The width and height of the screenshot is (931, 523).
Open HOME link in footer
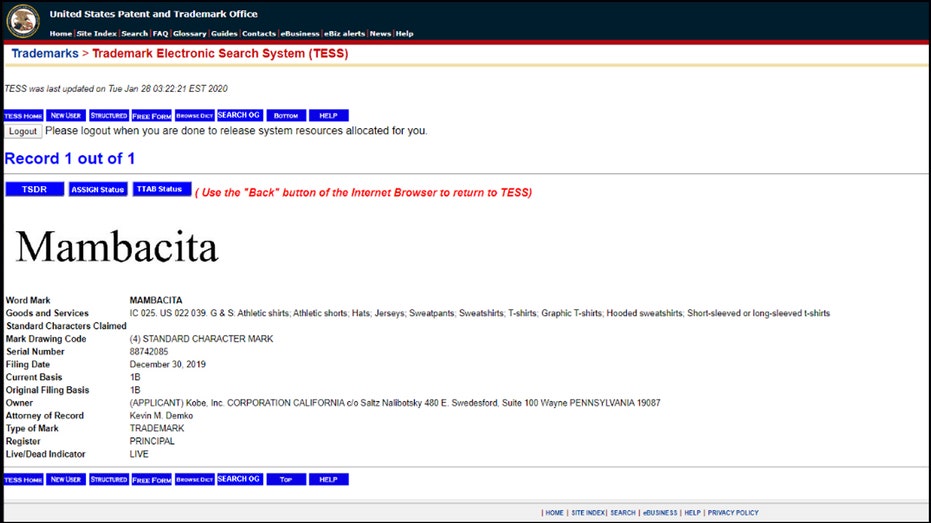[554, 513]
